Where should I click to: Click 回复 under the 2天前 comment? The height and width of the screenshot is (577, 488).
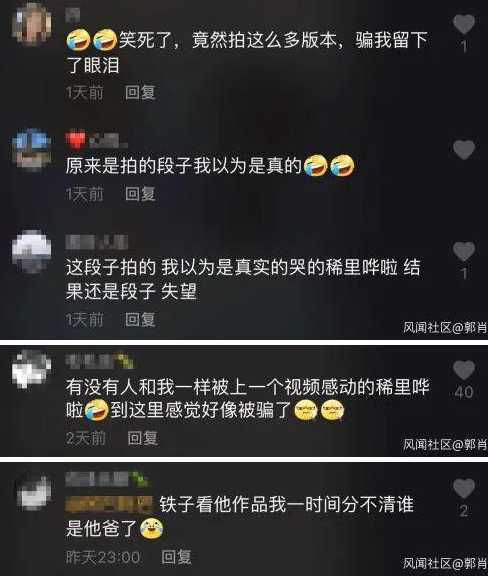pos(143,438)
